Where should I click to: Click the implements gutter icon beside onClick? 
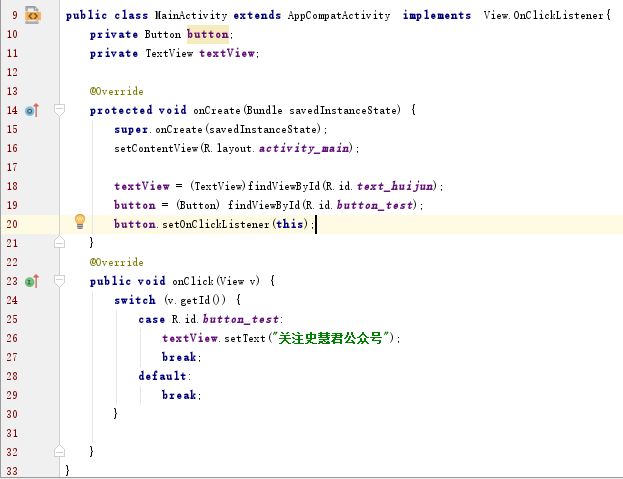(32, 281)
